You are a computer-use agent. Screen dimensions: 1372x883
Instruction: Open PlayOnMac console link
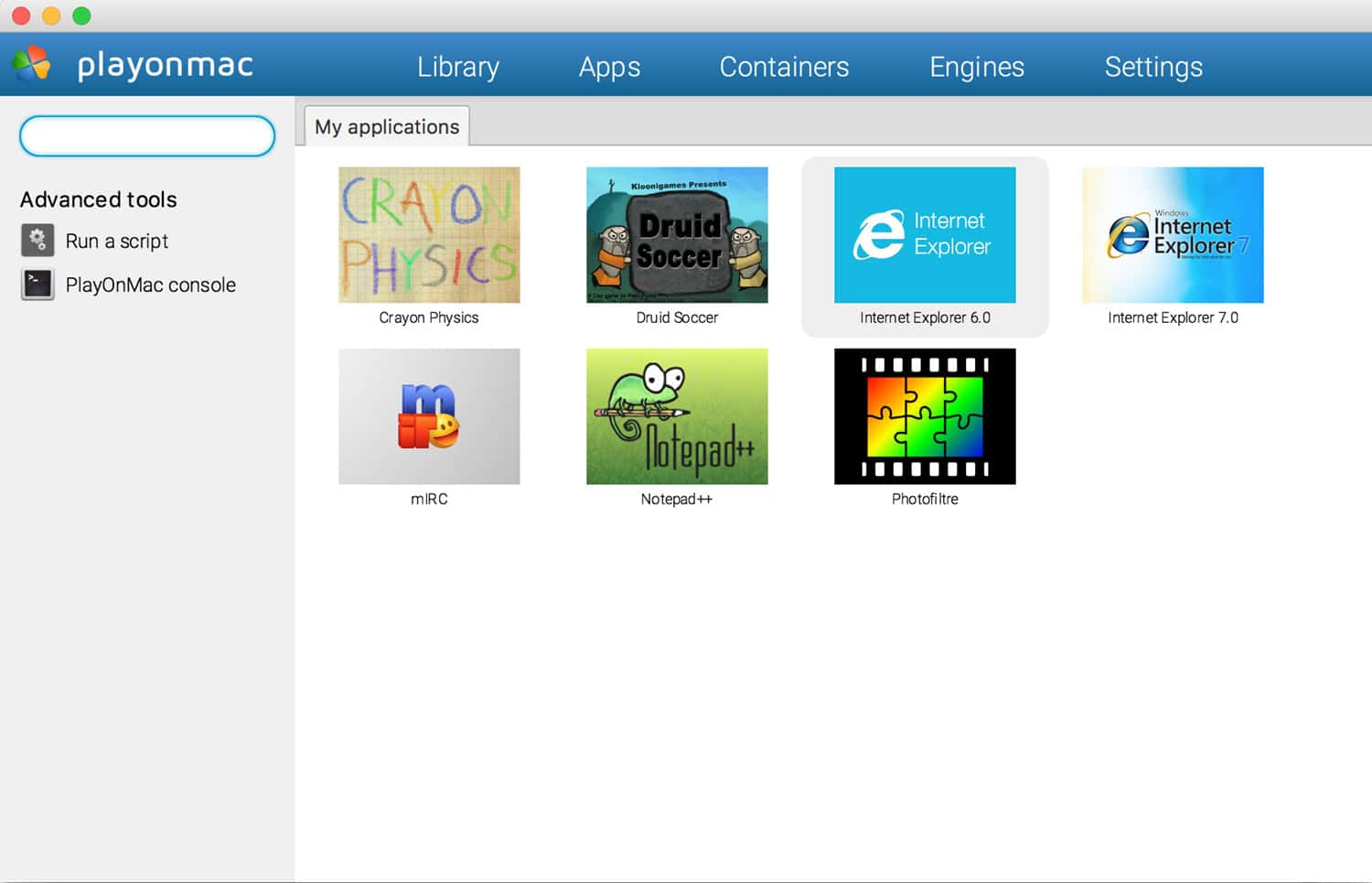tap(151, 285)
